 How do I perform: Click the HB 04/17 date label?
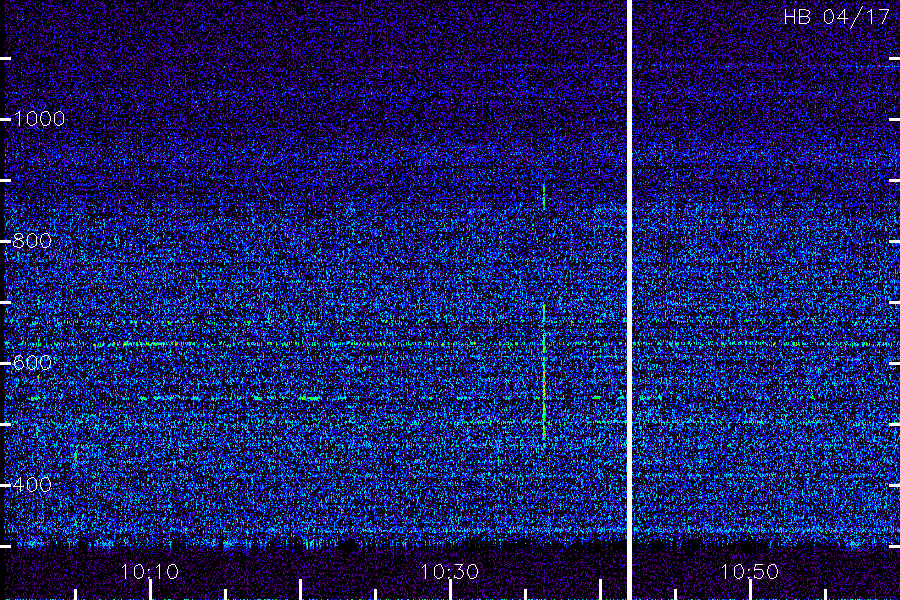(x=836, y=17)
